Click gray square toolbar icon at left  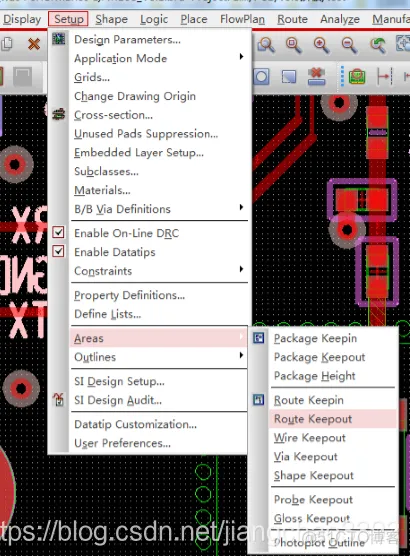22,77
